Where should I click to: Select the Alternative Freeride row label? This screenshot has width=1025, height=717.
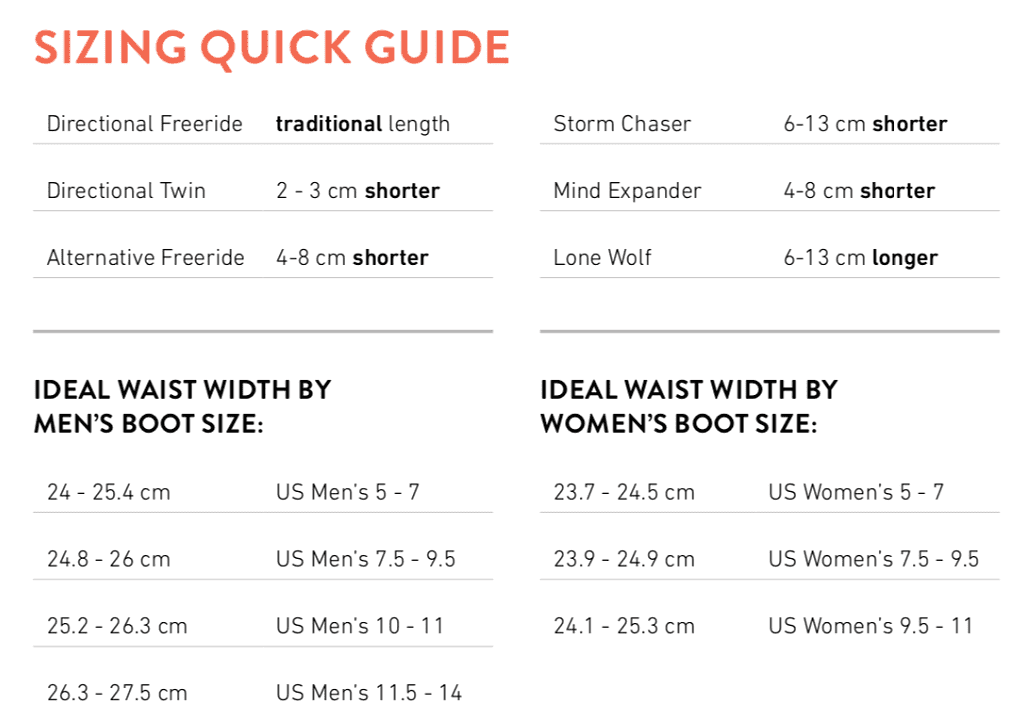pyautogui.click(x=145, y=258)
